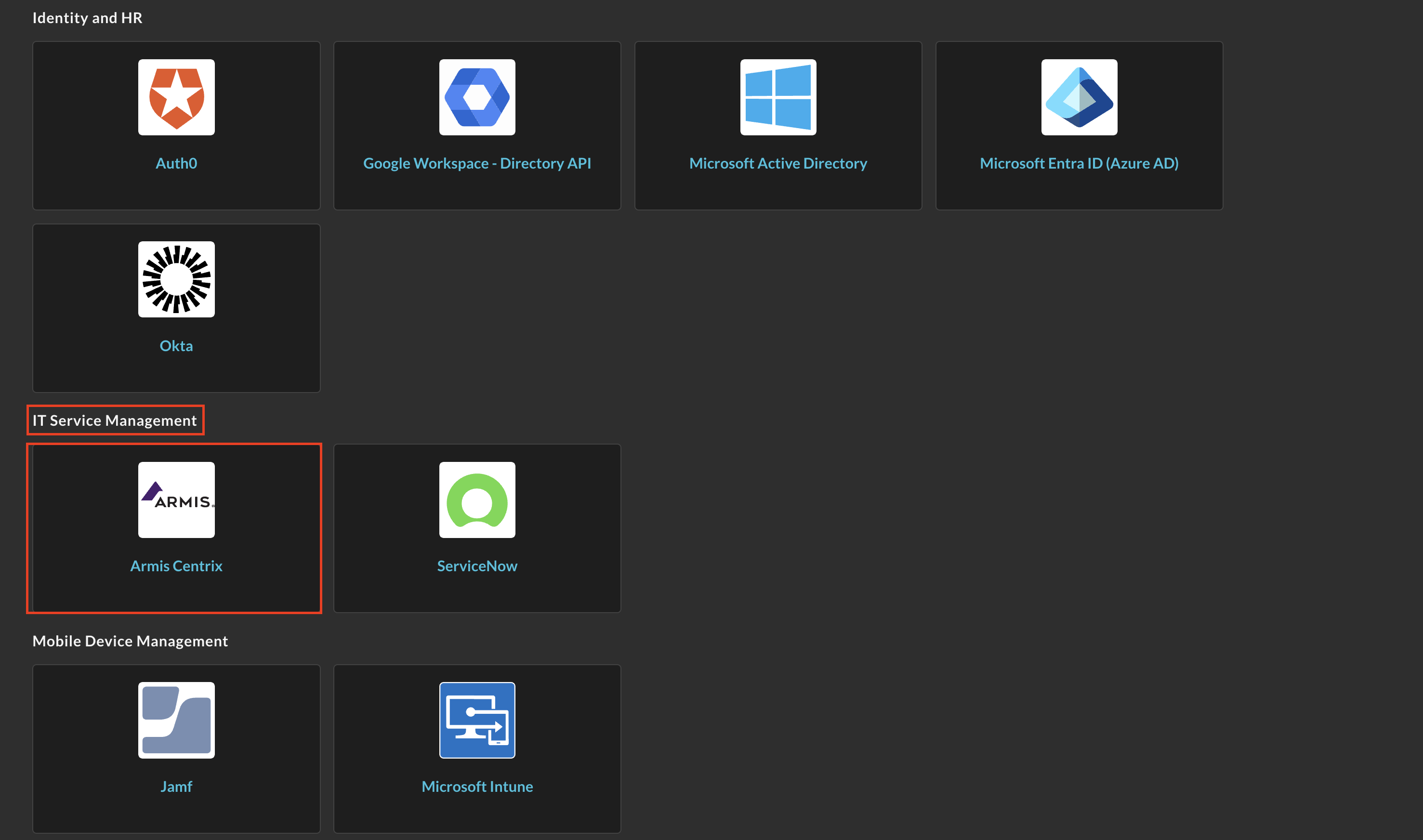This screenshot has width=1423, height=840.
Task: Click the Identity and HR heading
Action: click(87, 18)
